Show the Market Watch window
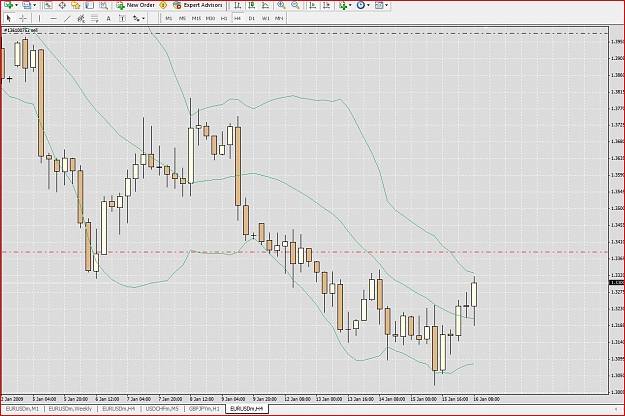This screenshot has height=416, width=625. click(x=48, y=5)
